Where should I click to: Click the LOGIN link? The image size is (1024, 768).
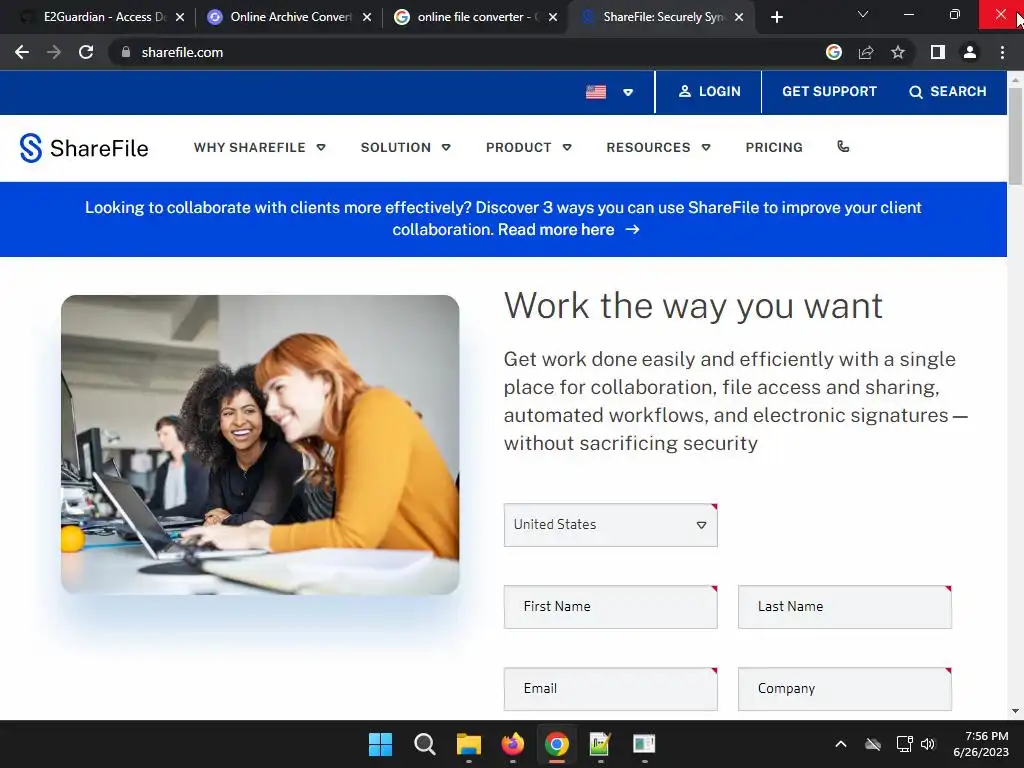pos(709,91)
